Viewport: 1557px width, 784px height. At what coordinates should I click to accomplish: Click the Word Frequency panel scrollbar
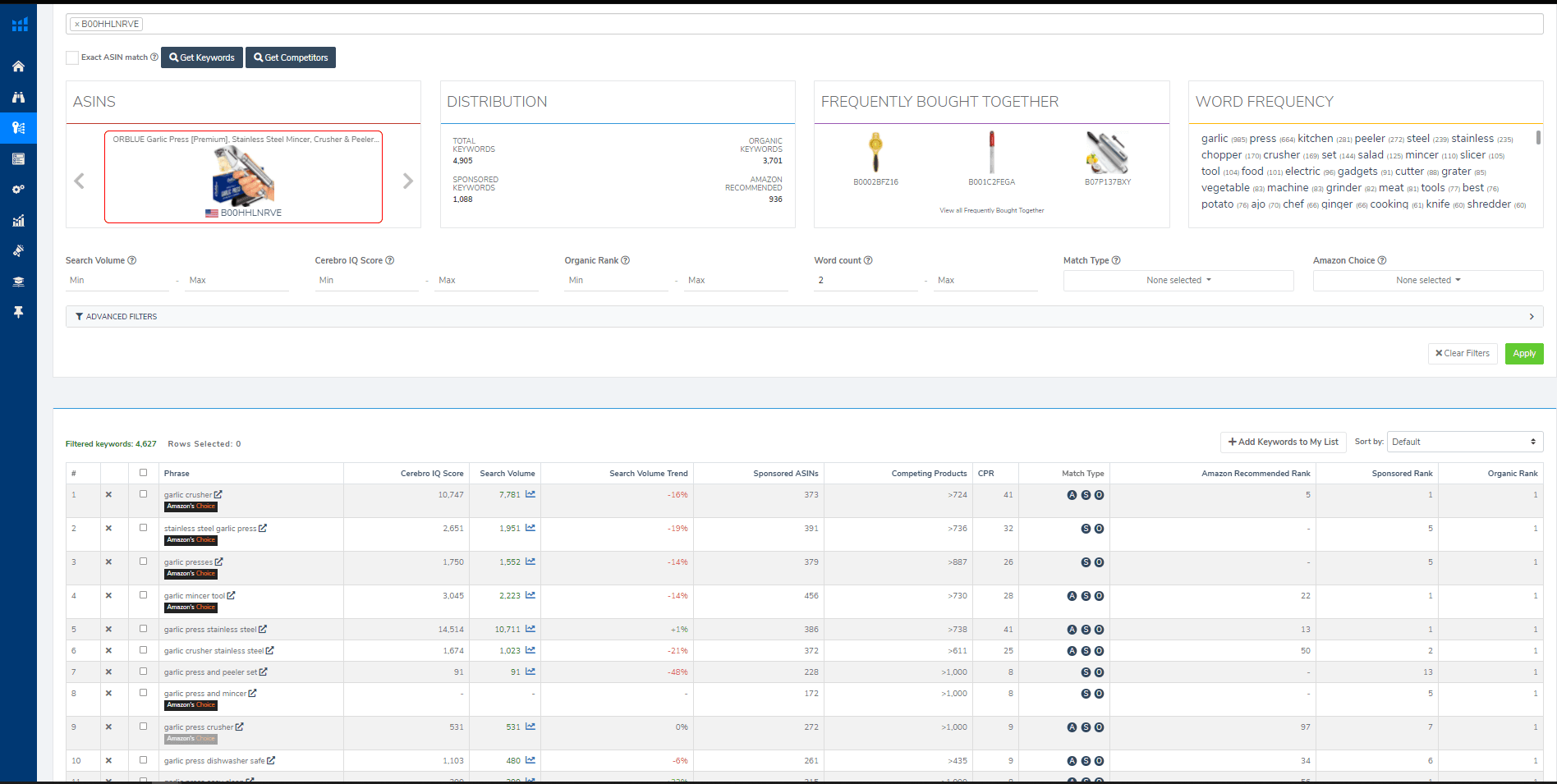click(1538, 138)
